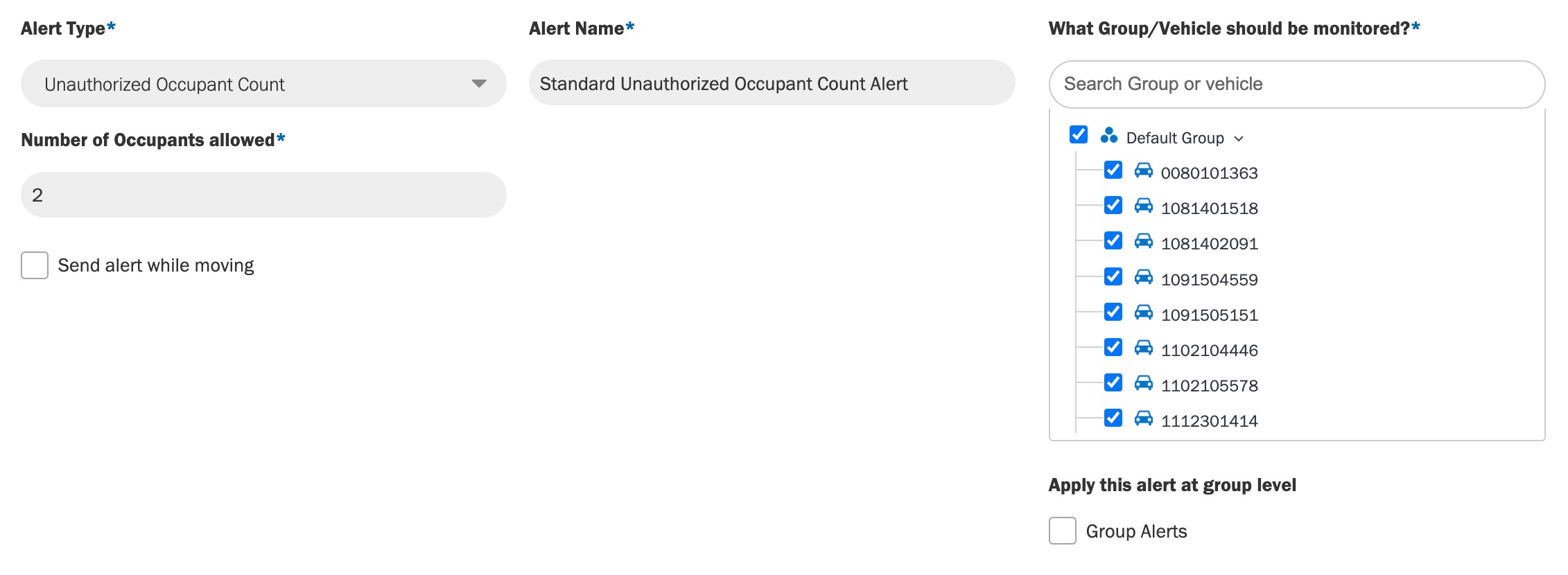
Task: Click the car icon beside 1081401518
Action: click(1143, 206)
